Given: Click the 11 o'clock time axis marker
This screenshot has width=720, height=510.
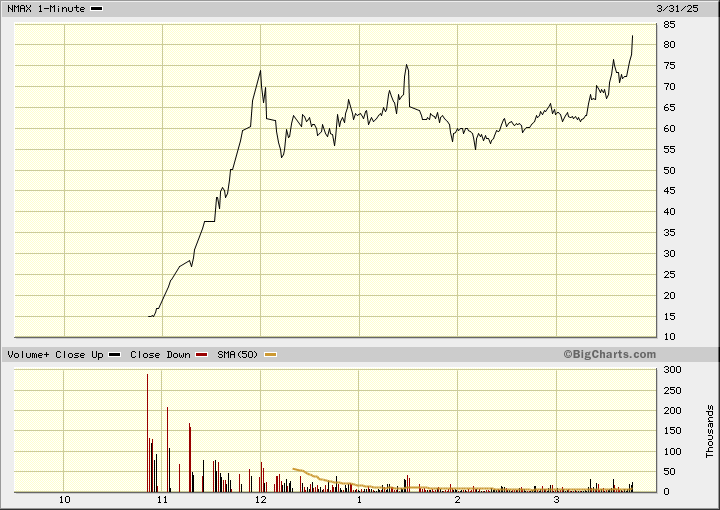Looking at the screenshot, I should tap(162, 499).
